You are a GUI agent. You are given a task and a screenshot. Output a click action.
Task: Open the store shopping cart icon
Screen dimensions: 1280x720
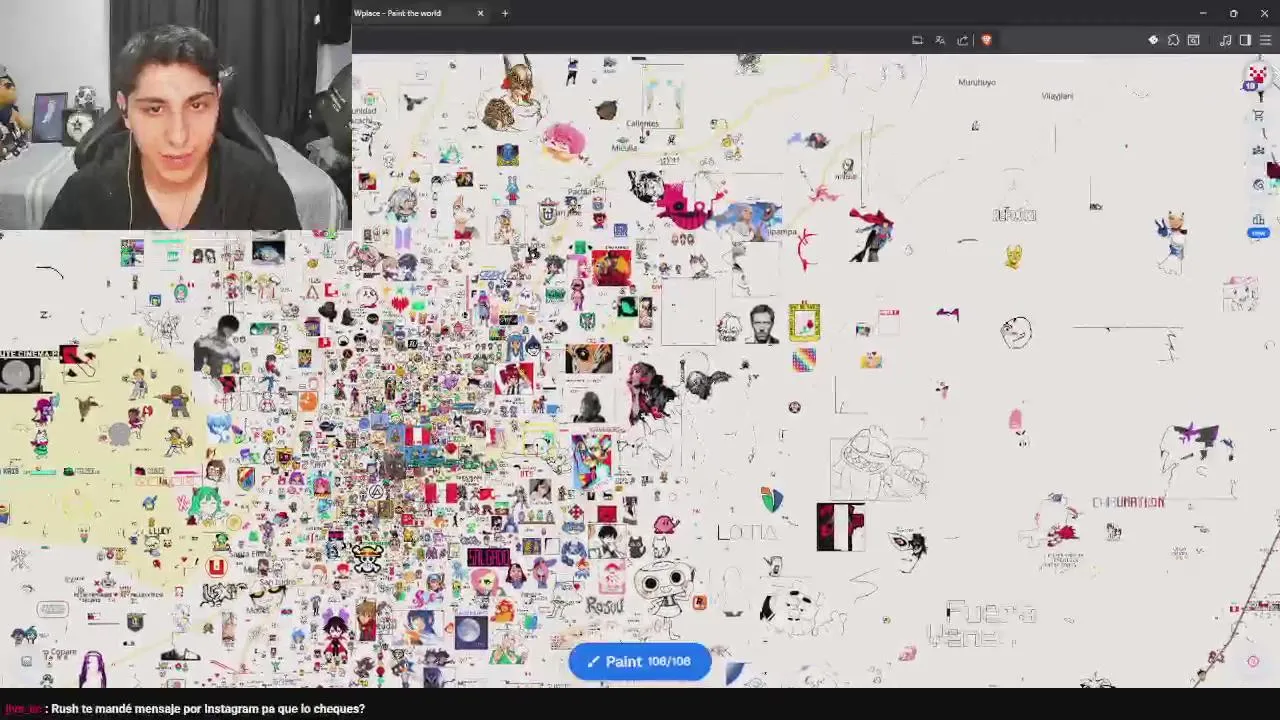point(1258,116)
